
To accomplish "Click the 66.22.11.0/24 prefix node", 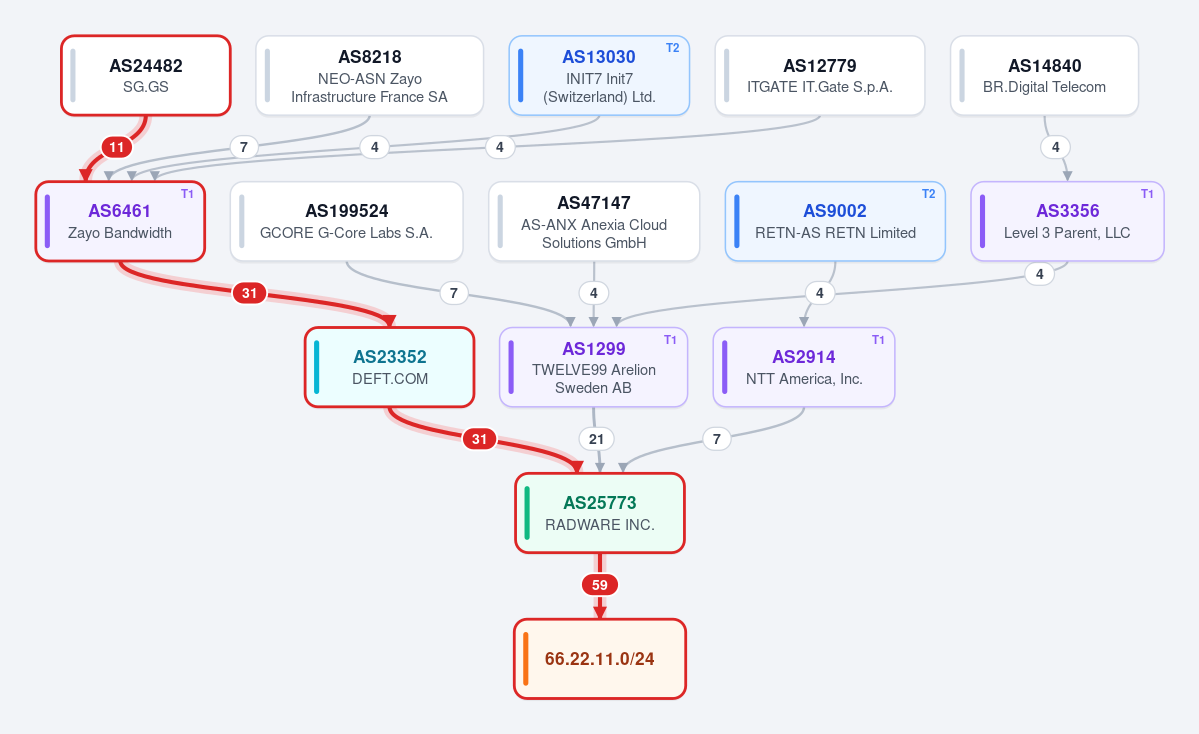I will tap(600, 659).
